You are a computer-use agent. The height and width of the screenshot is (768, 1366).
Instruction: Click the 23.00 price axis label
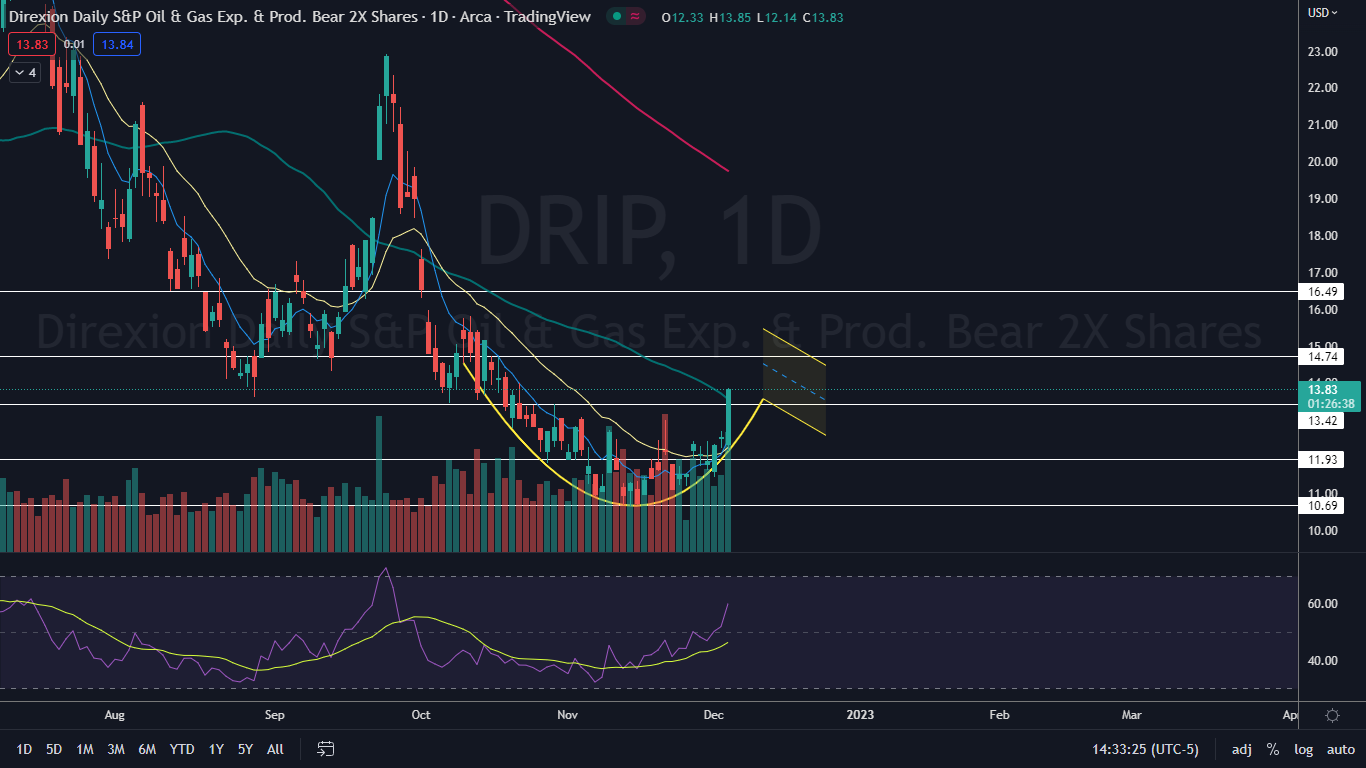(x=1322, y=51)
